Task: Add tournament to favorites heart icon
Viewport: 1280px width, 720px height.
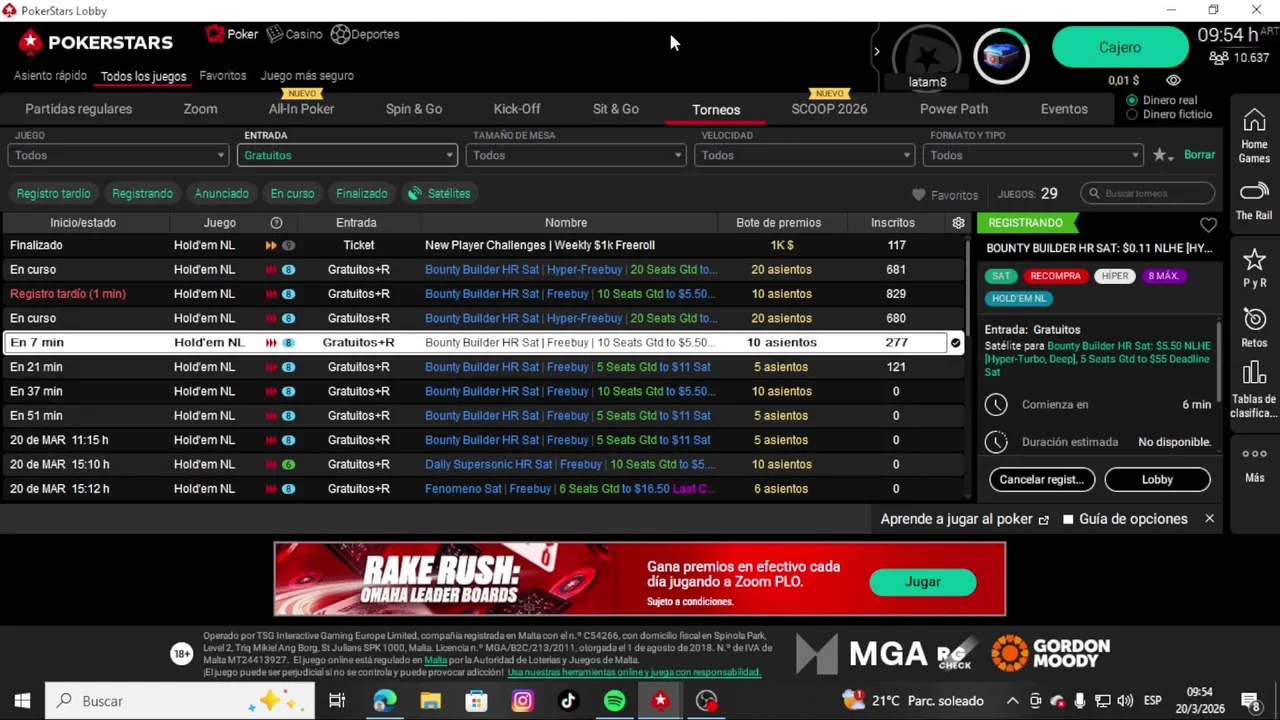Action: [1208, 225]
